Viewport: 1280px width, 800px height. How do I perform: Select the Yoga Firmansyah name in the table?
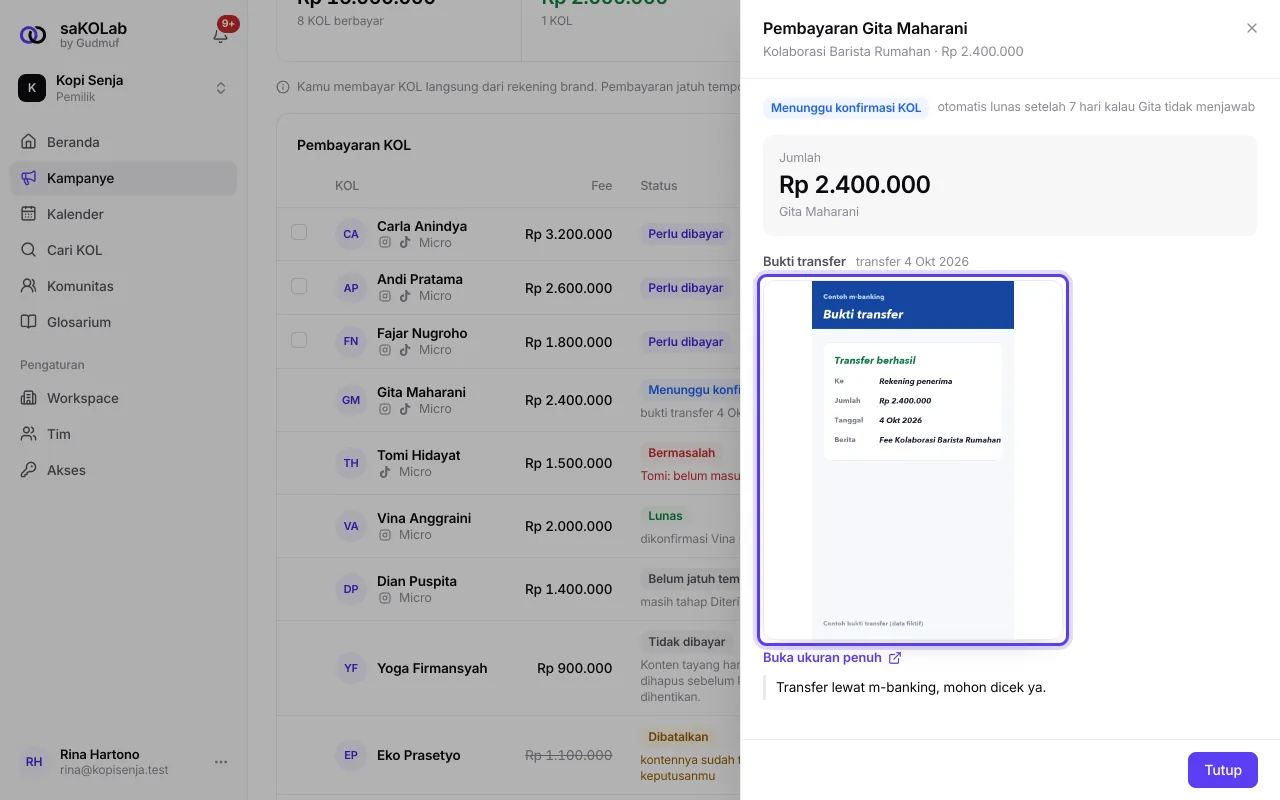click(432, 668)
